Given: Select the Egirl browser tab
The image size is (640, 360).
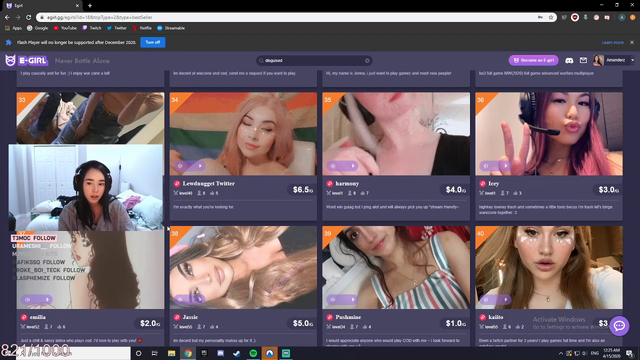Looking at the screenshot, I should 41,6.
